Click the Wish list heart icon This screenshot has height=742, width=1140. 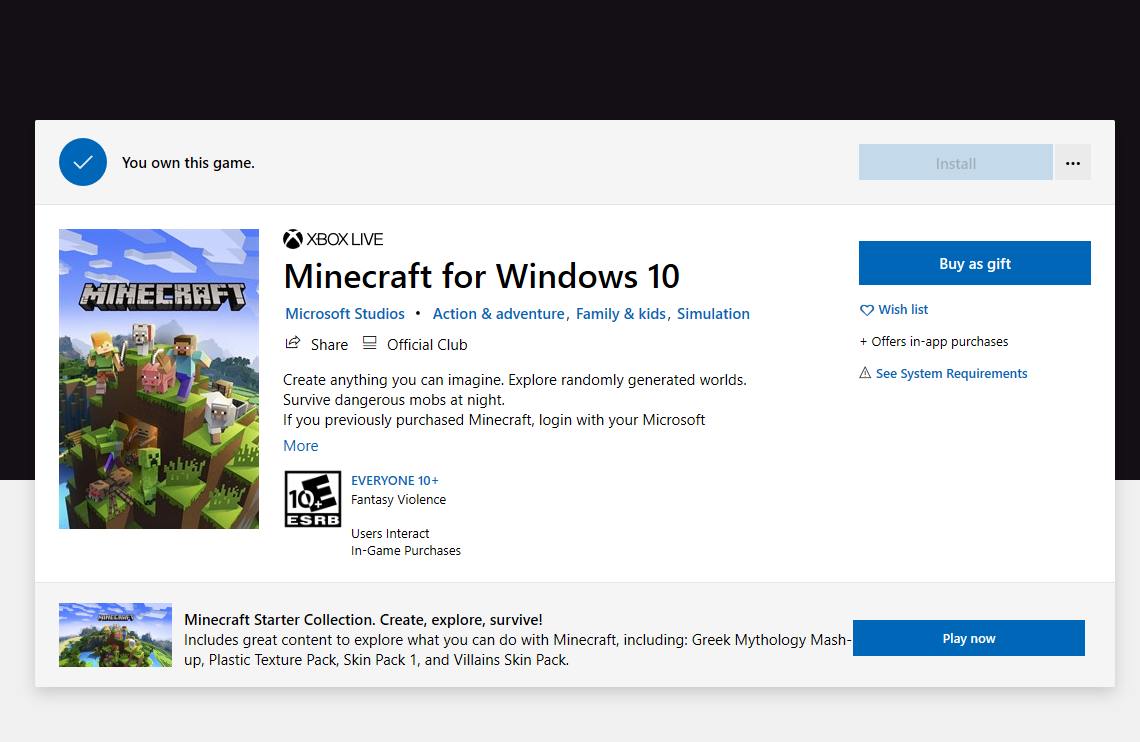[867, 310]
